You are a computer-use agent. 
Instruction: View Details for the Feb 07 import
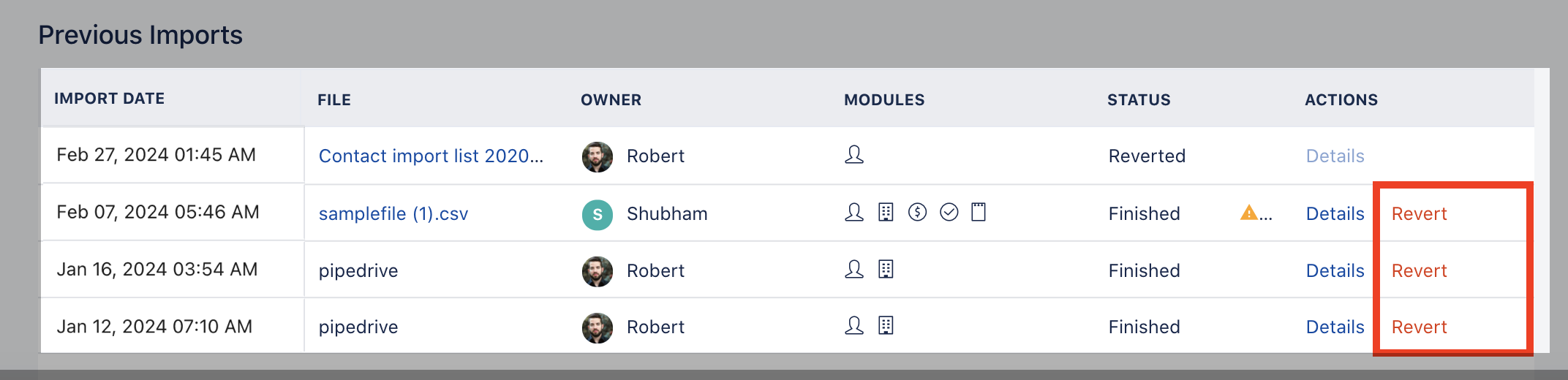[x=1335, y=214]
